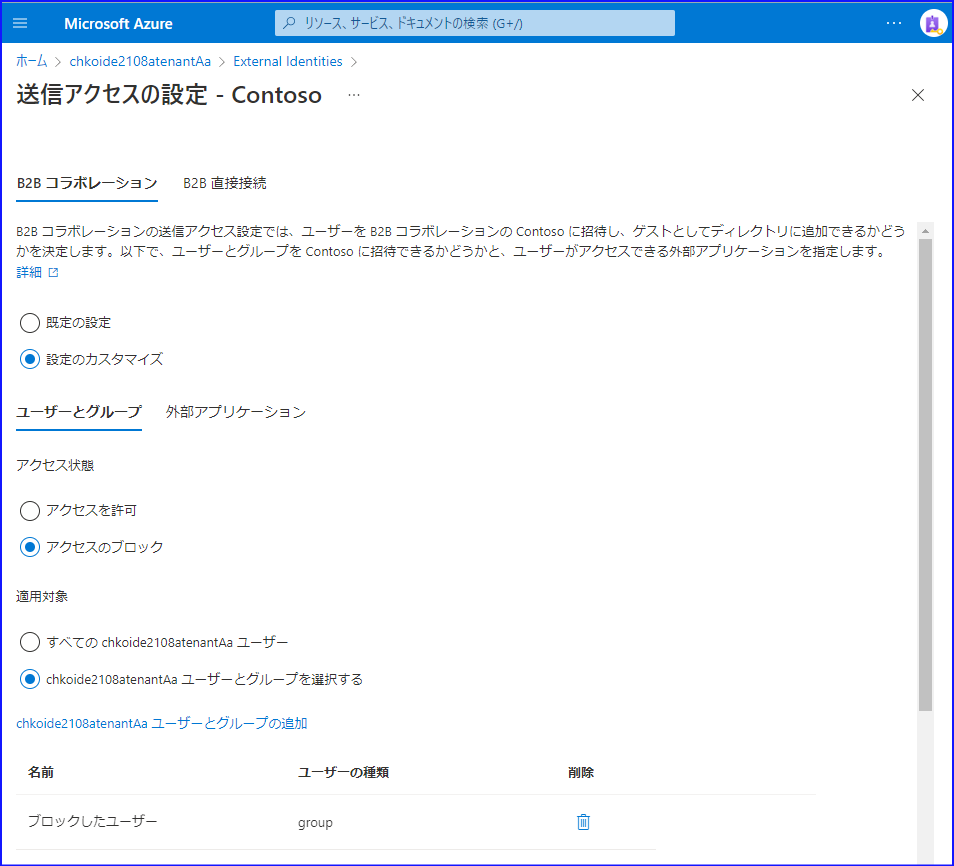Select the 既定の設定 radio button
954x866 pixels.
29,322
